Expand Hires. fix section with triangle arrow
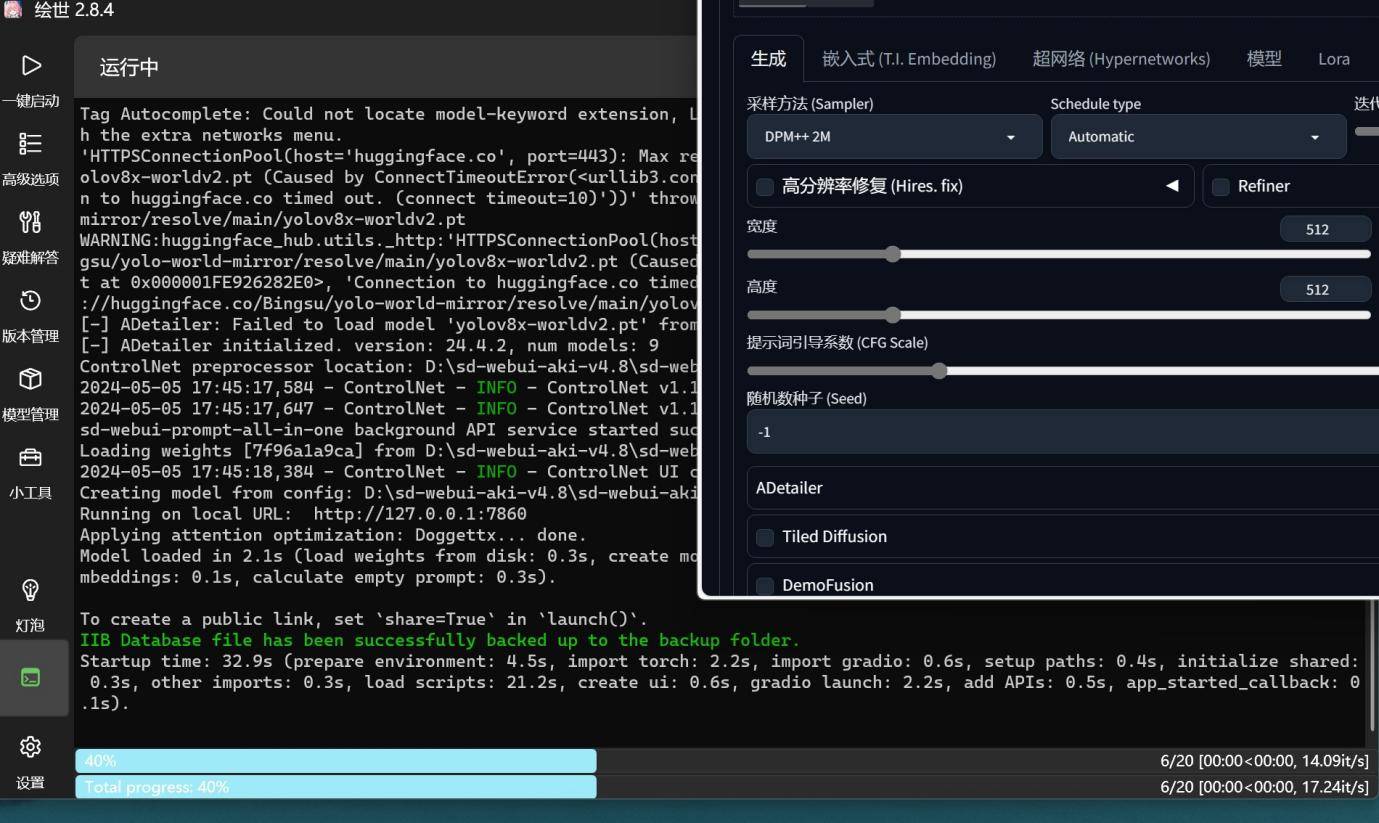 (x=1172, y=186)
